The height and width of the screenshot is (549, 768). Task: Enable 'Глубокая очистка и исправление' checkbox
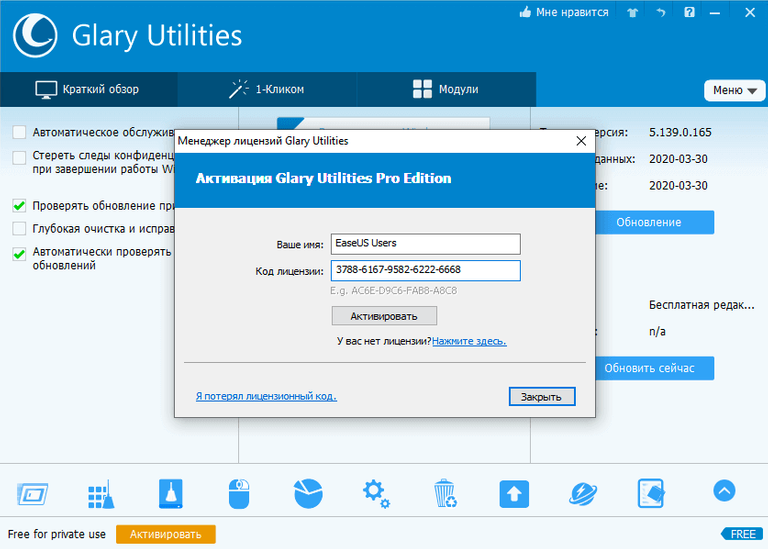(19, 229)
